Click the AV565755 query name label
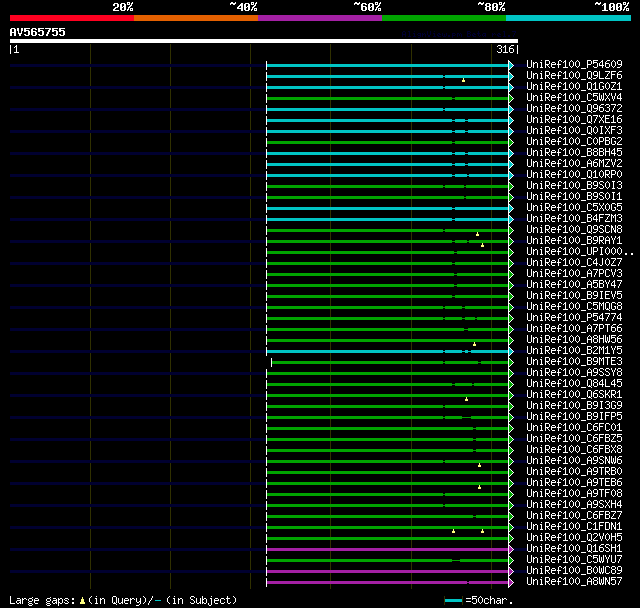The width and height of the screenshot is (640, 608). [x=38, y=32]
